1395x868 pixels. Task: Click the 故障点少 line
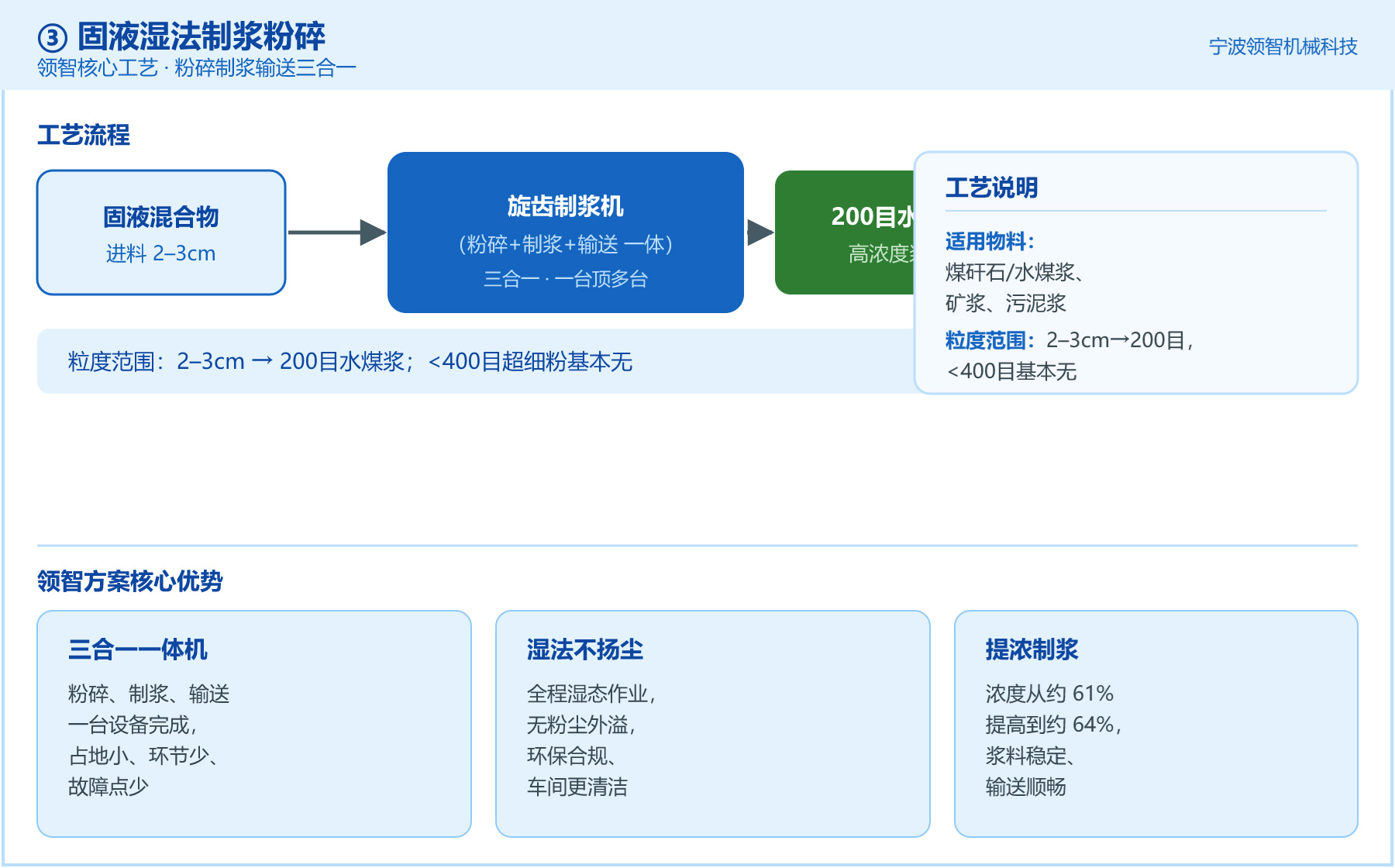108,787
